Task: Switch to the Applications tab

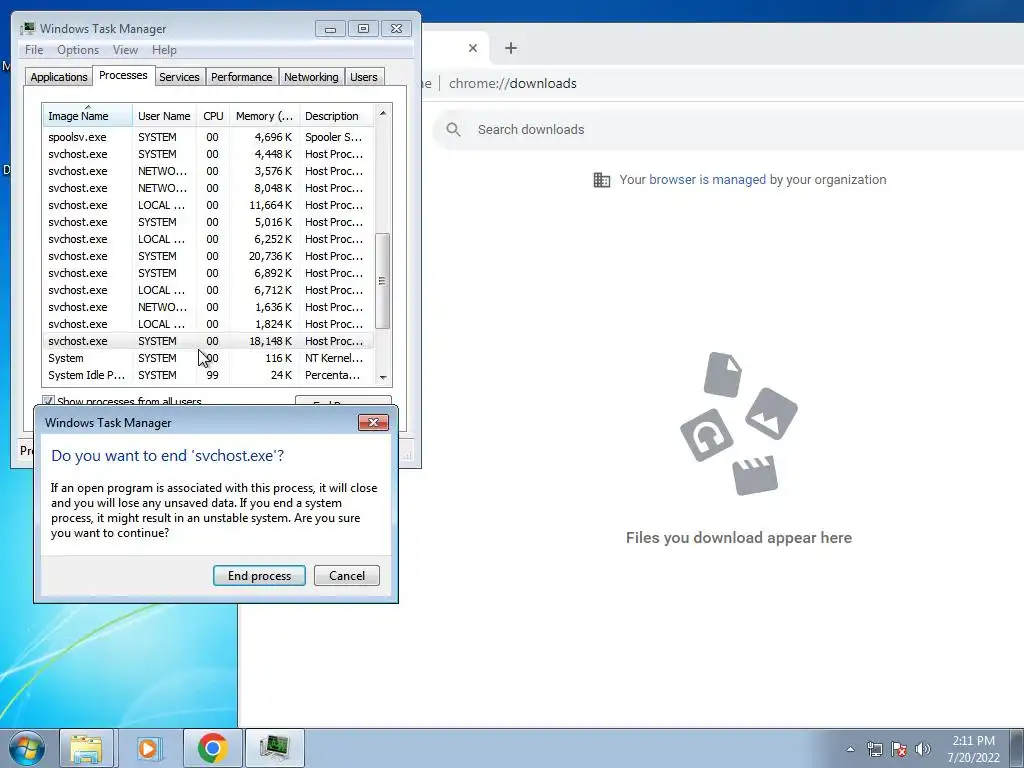Action: point(59,77)
